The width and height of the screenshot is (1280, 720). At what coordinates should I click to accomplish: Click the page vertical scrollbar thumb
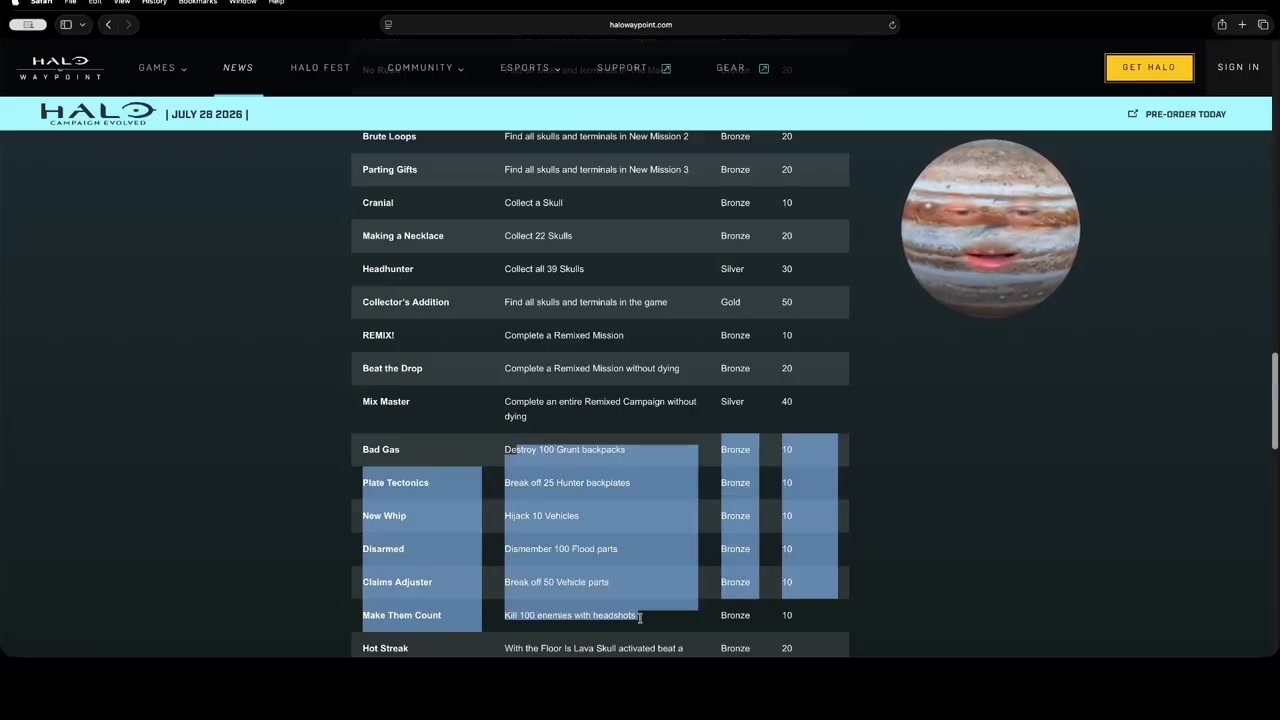(1274, 400)
